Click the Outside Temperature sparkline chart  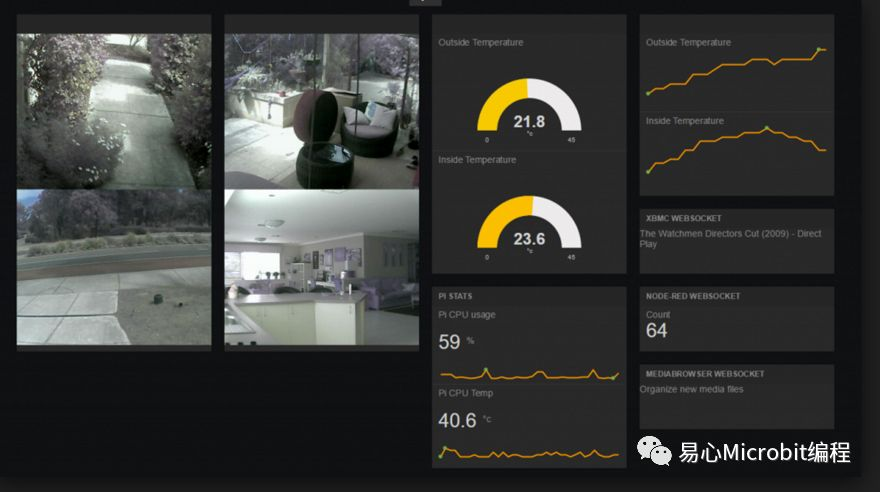click(736, 72)
